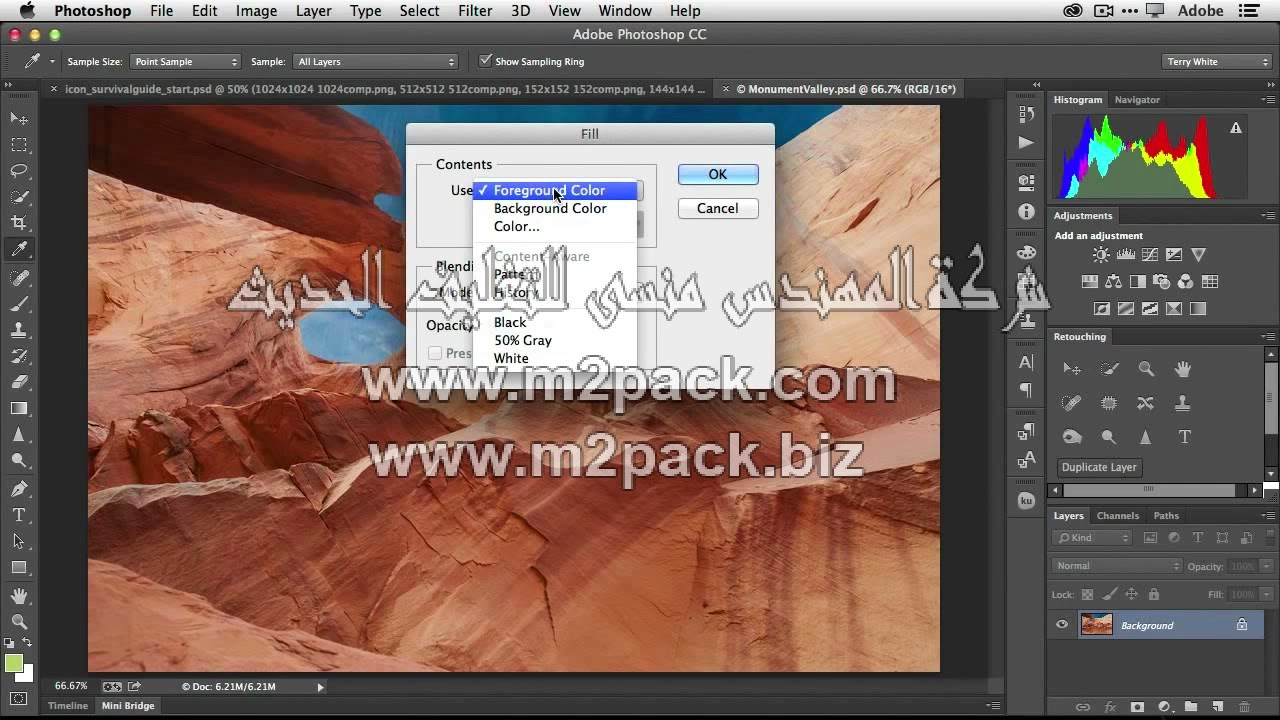This screenshot has width=1280, height=720.
Task: Select the Pen tool
Action: point(19,489)
